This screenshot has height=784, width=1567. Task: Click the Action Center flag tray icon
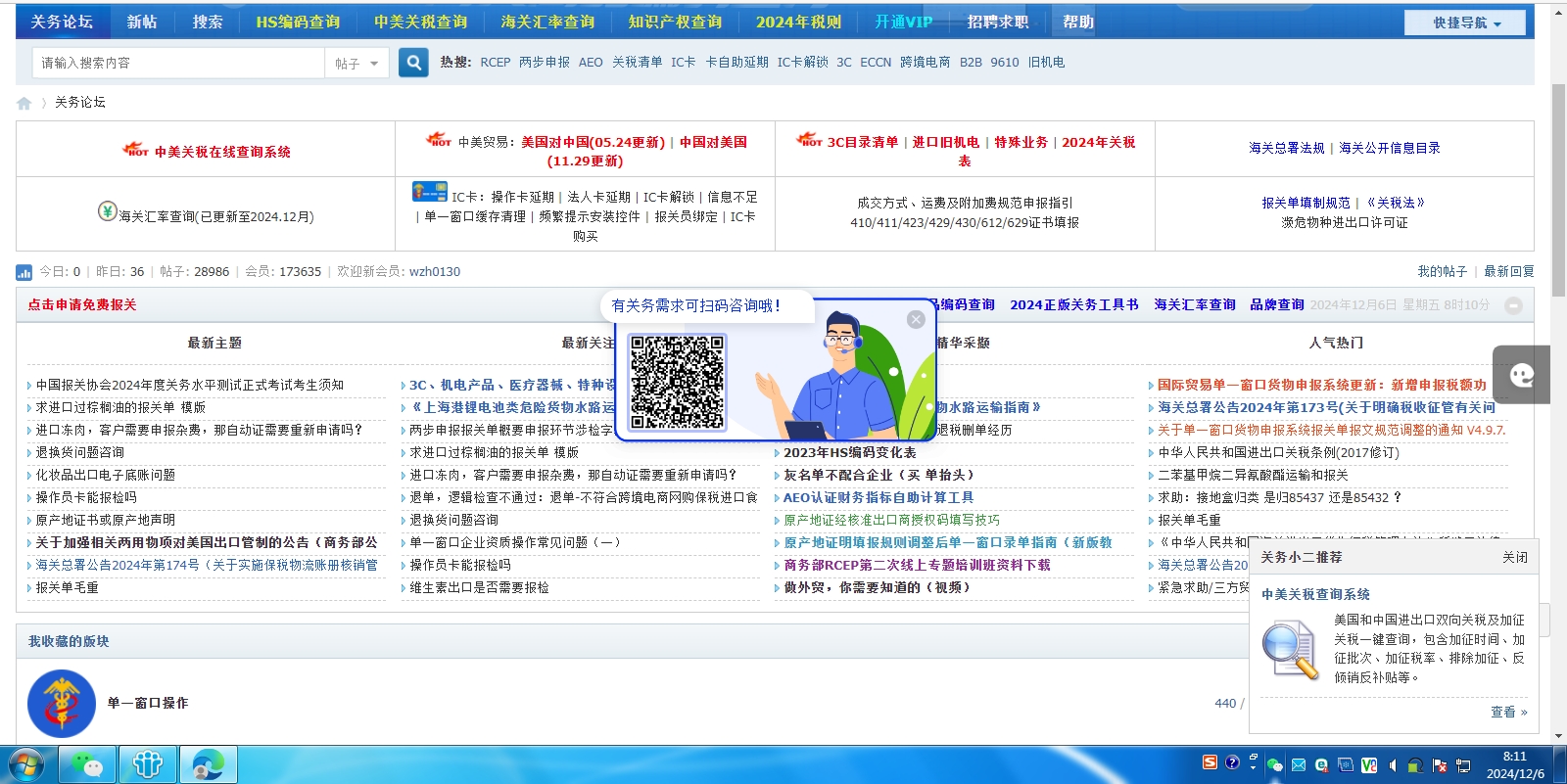[x=1439, y=765]
